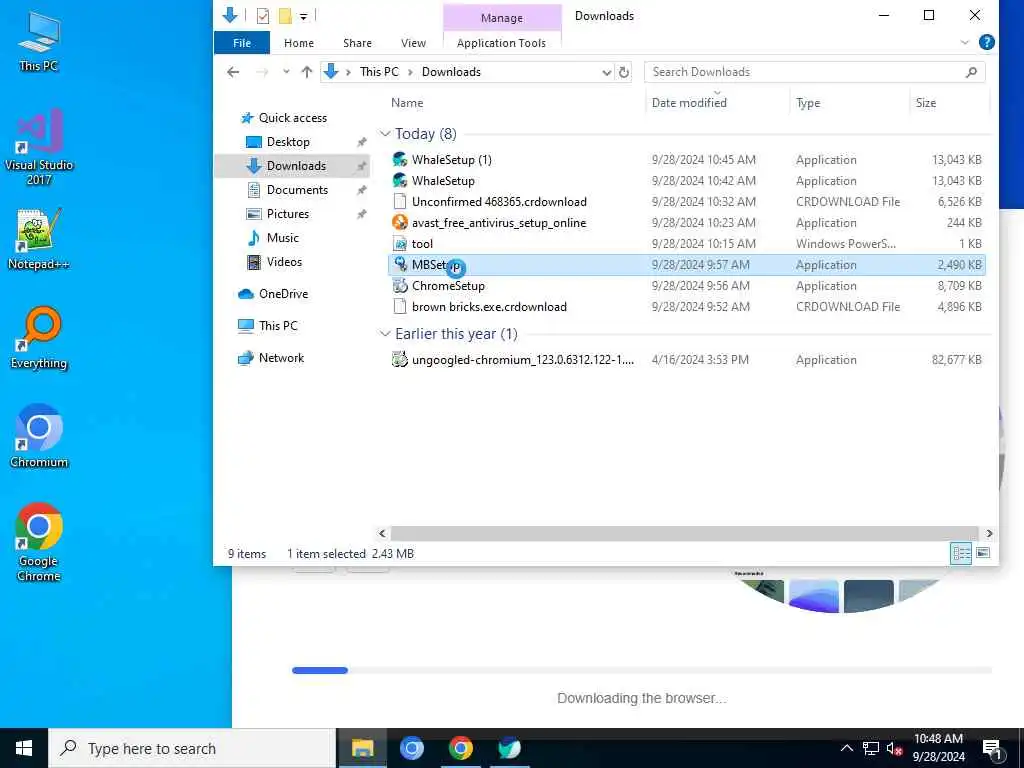This screenshot has width=1024, height=768.
Task: Open Desktop in navigation pane
Action: pos(288,142)
